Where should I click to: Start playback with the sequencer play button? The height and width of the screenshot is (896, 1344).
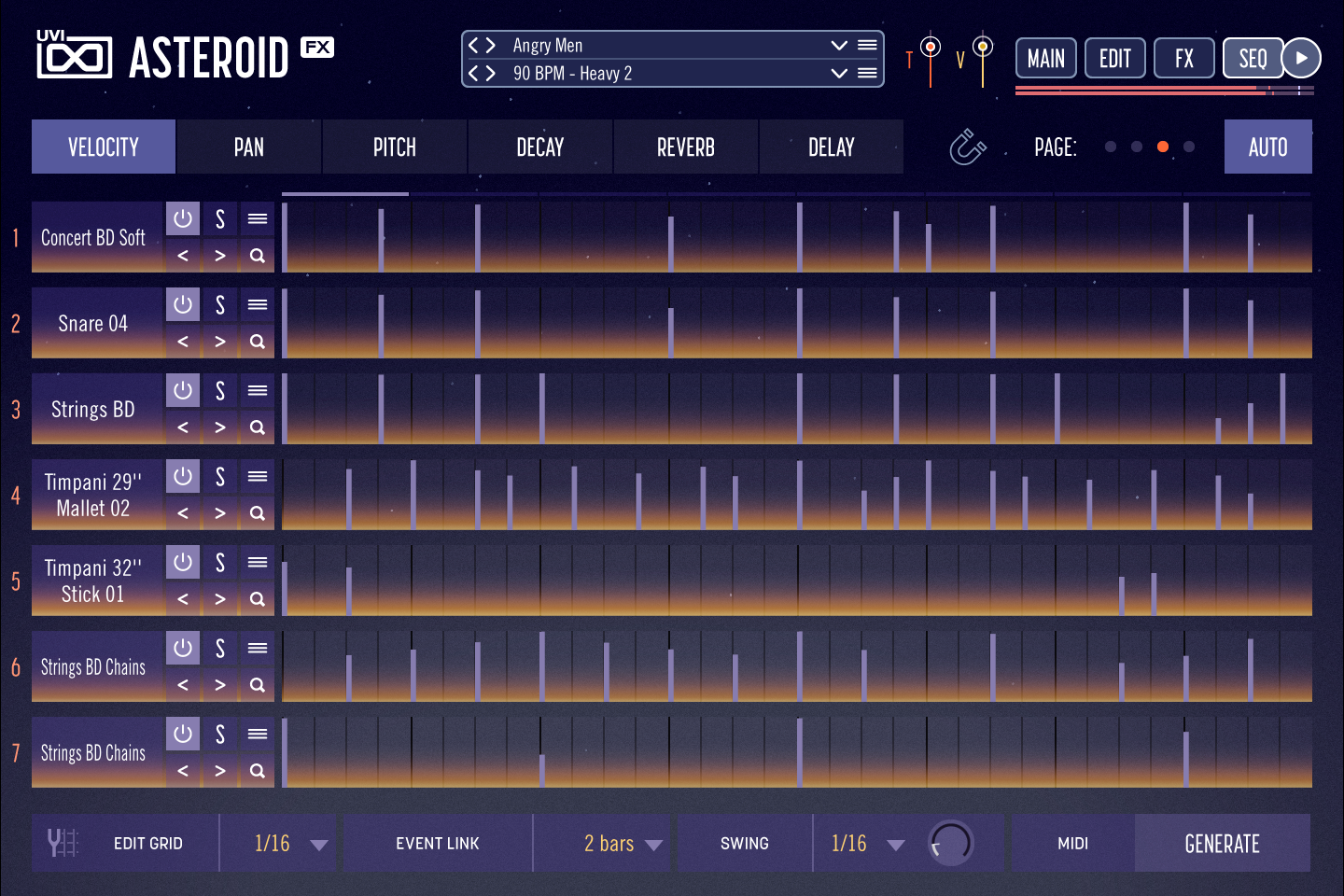tap(1301, 58)
